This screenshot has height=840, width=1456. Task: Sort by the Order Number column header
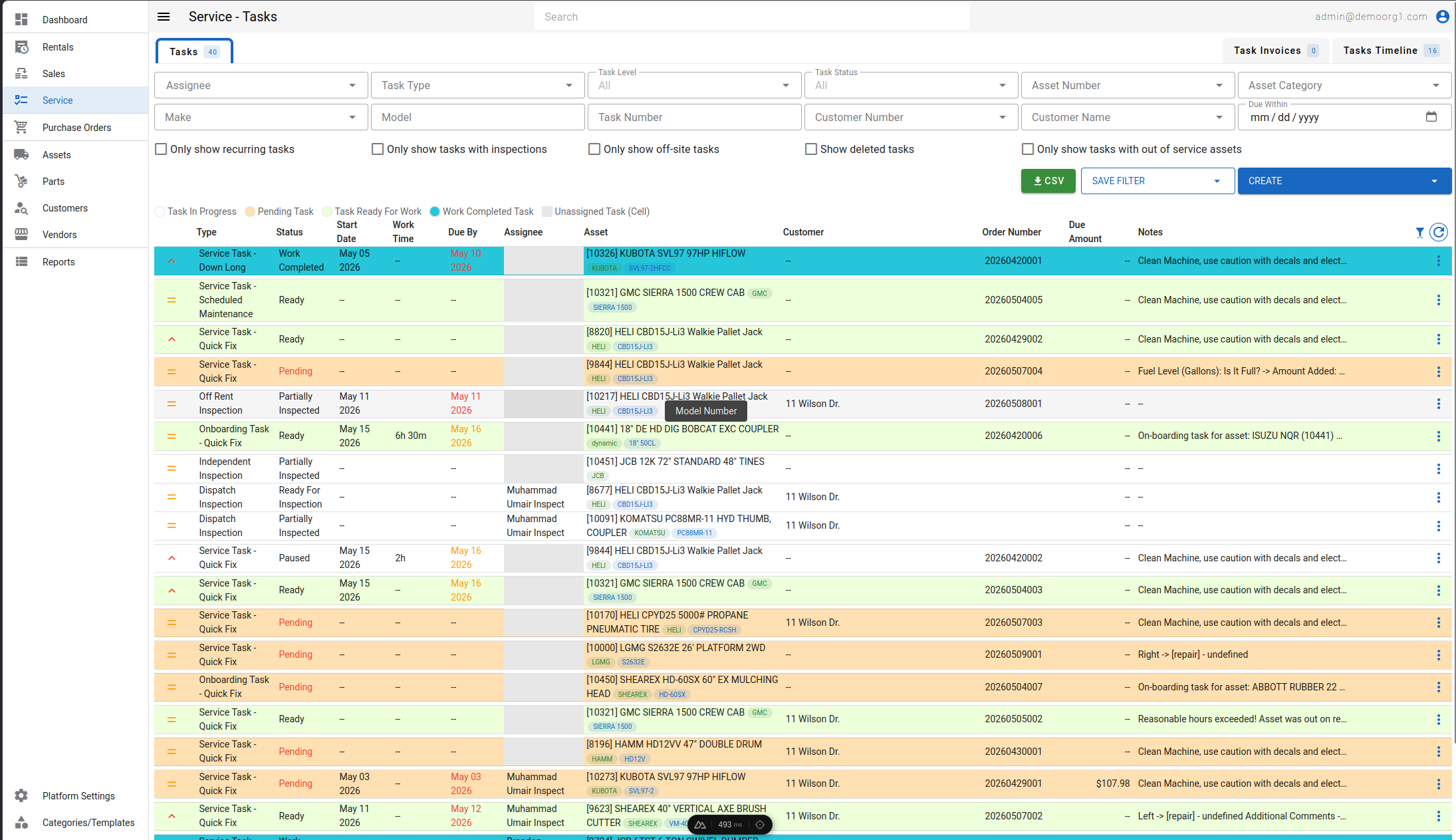(x=1012, y=232)
